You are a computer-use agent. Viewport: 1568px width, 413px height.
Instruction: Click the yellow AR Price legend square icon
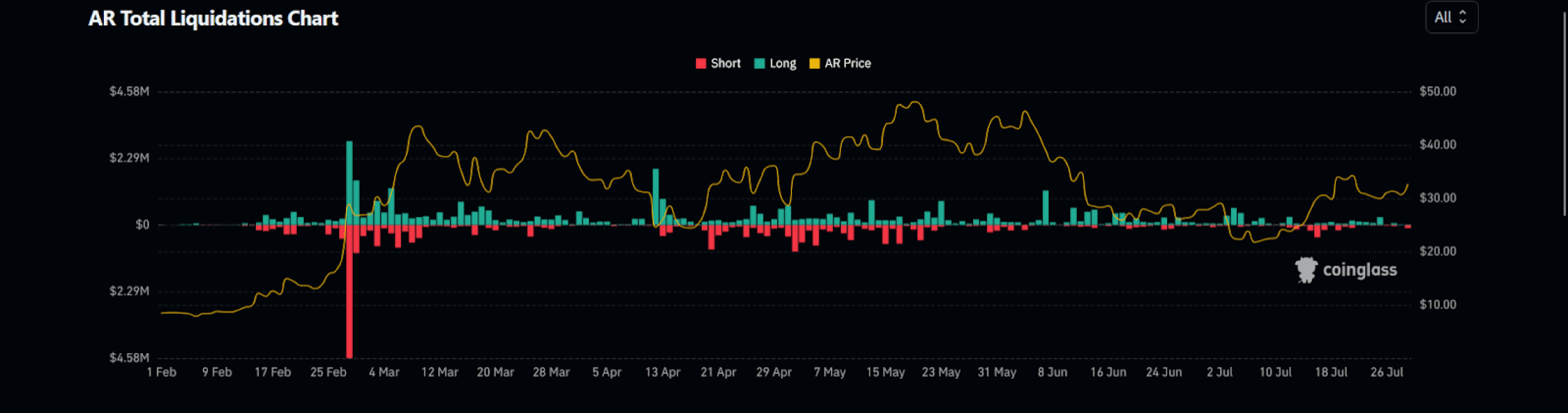814,63
